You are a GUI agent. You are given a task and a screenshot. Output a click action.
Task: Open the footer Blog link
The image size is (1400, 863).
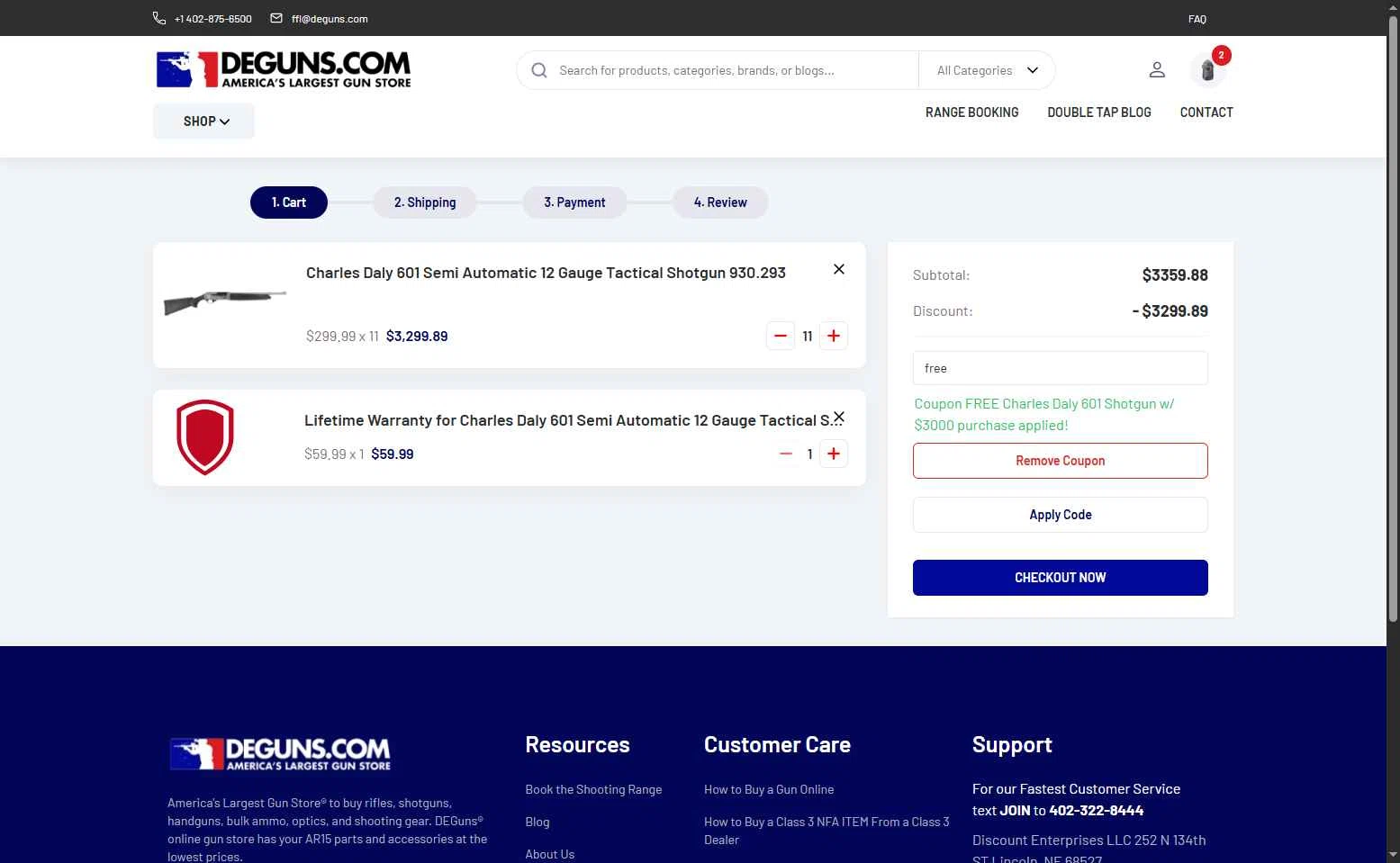click(x=537, y=822)
